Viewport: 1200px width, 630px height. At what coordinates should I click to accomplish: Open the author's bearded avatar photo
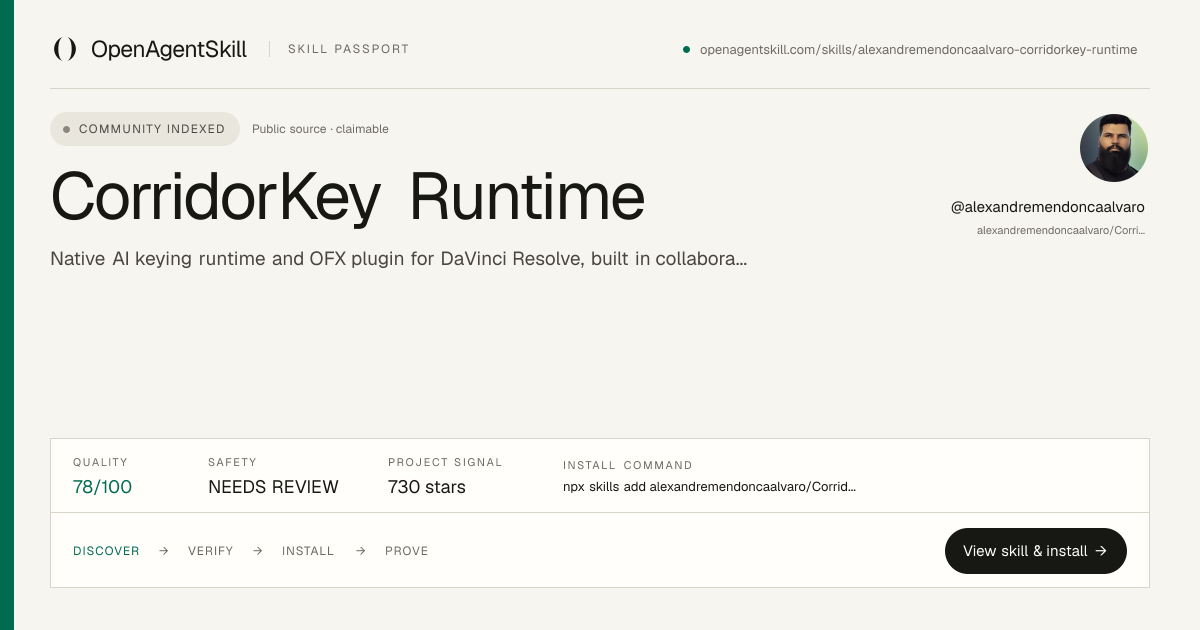[1114, 148]
